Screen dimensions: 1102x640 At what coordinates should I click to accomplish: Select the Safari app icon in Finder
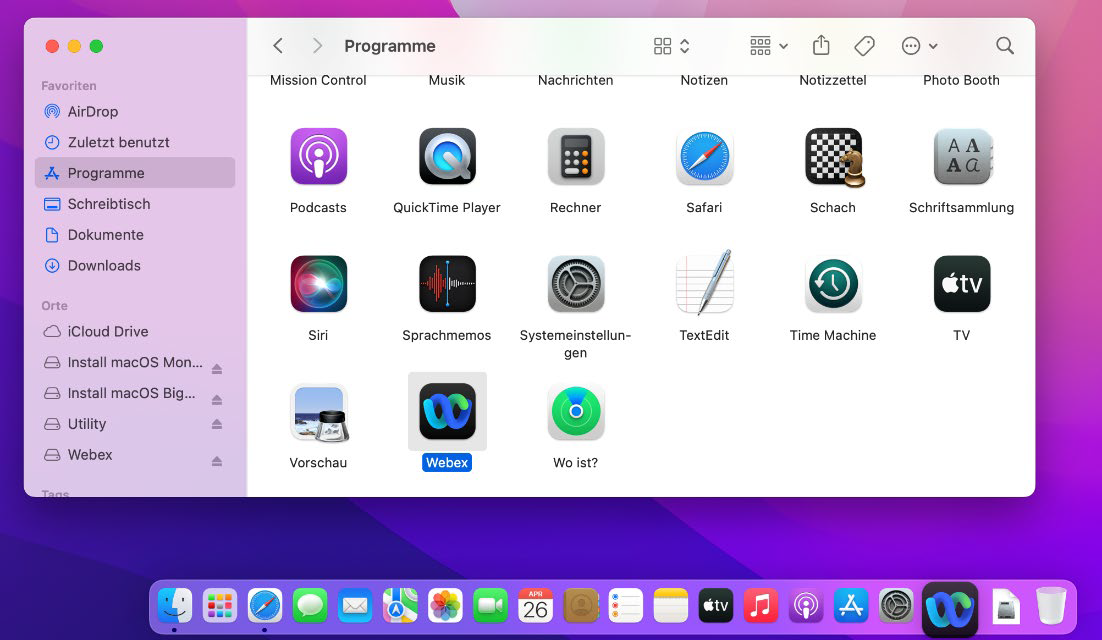pyautogui.click(x=704, y=156)
